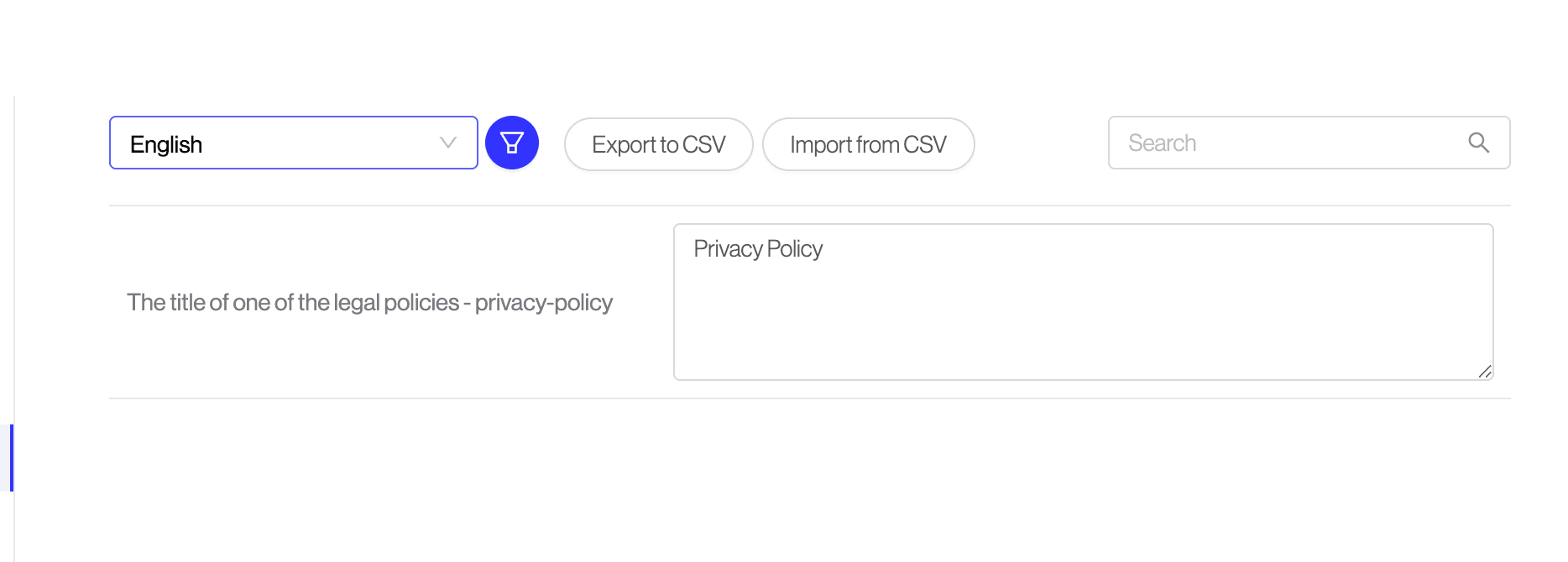Toggle filtering with the round funnel button

click(x=512, y=143)
